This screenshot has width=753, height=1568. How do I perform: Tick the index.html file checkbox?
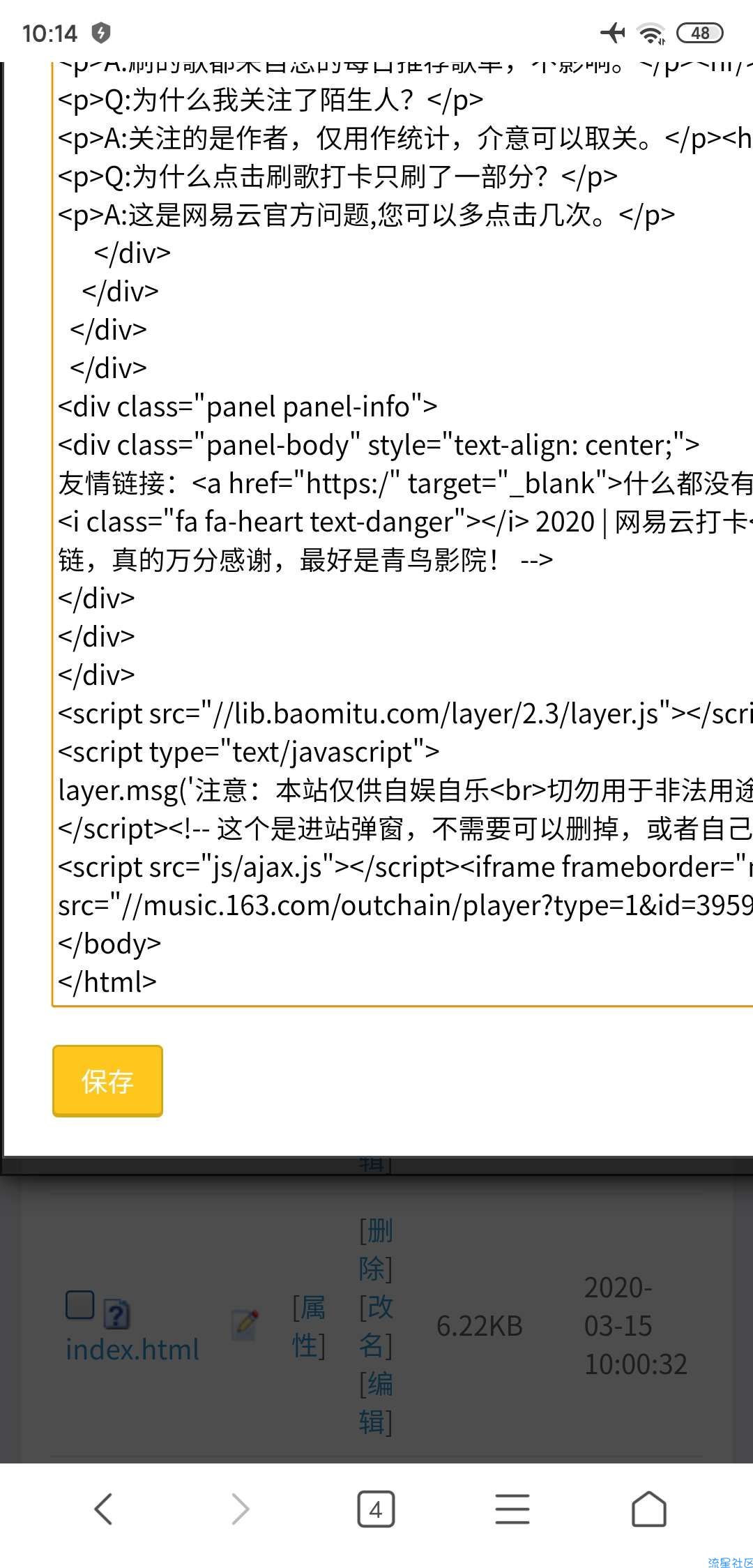(x=79, y=1304)
